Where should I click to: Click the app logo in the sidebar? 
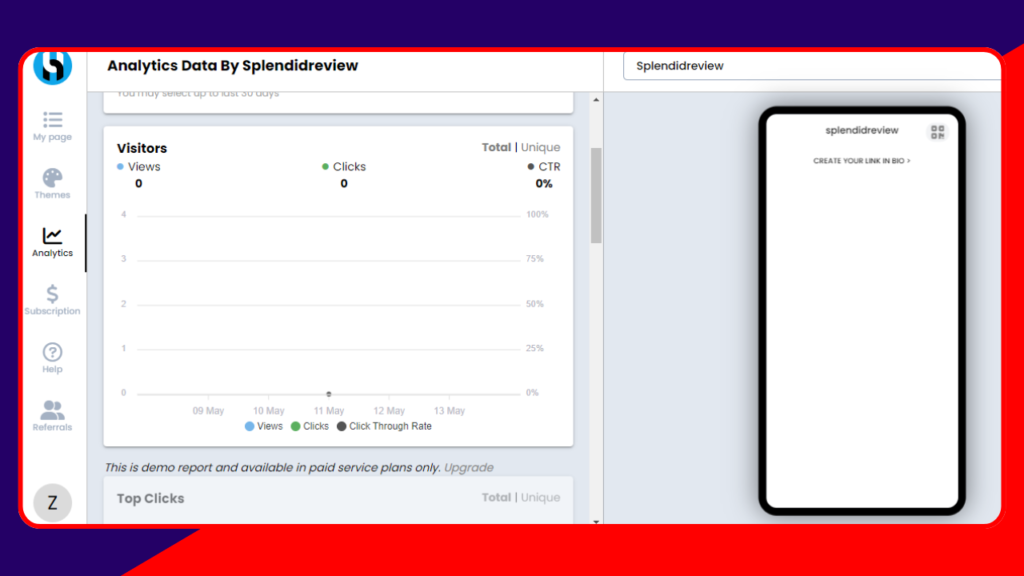click(x=52, y=66)
